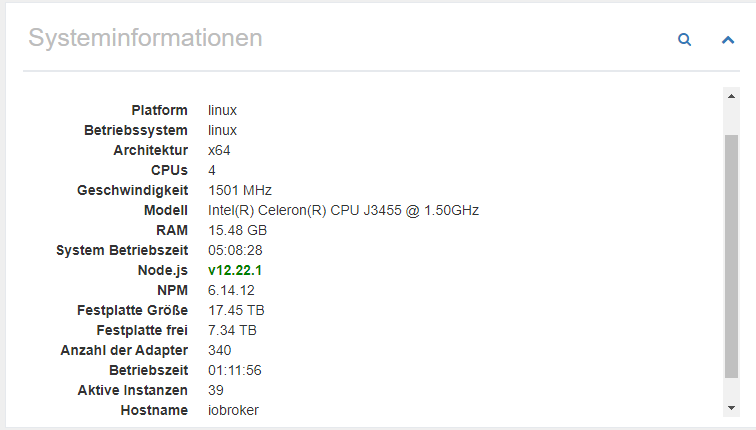Collapse the Systeminformationen panel chevron
756x430 pixels.
[x=728, y=40]
